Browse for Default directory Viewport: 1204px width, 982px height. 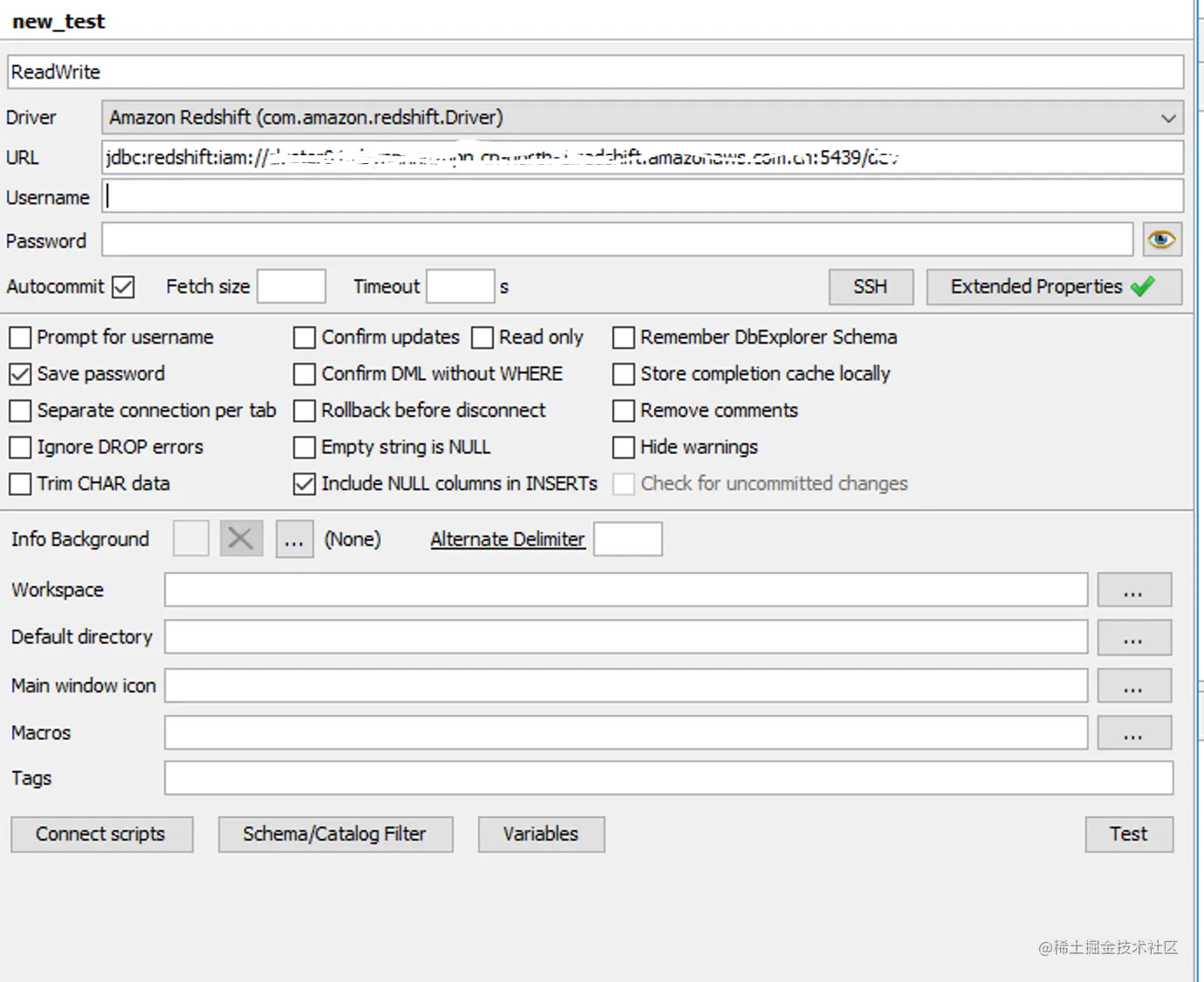[1134, 638]
